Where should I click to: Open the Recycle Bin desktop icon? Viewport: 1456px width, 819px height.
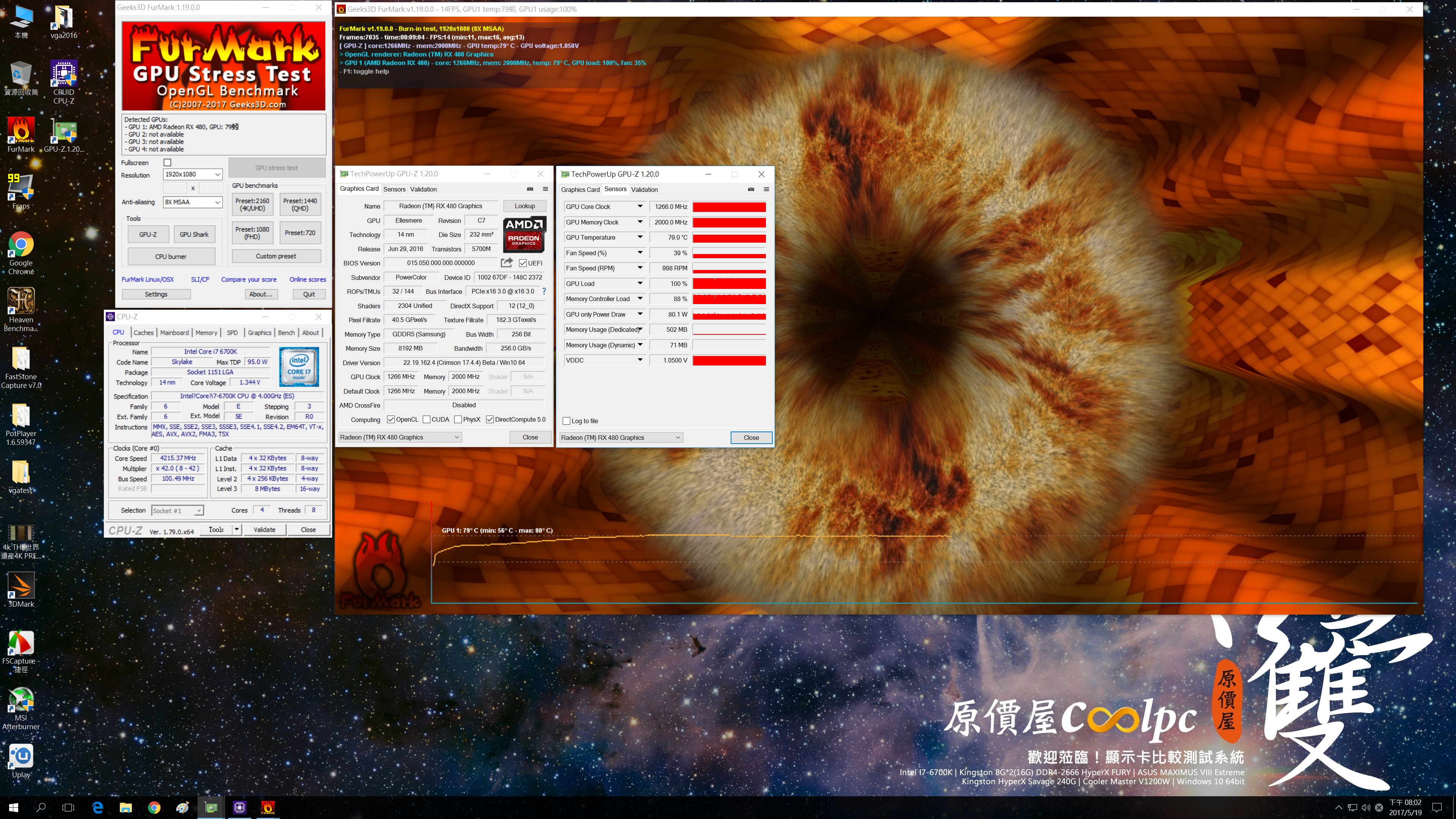coord(21,78)
